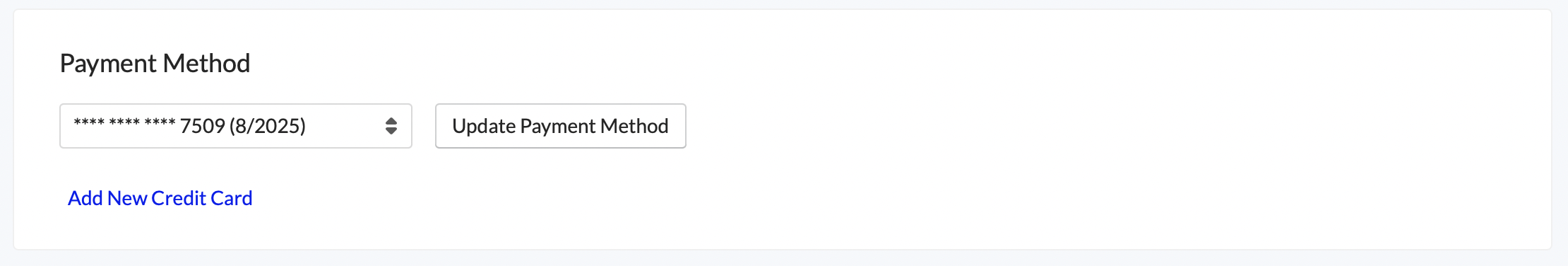
Task: Submit the payment method update
Action: click(x=560, y=126)
